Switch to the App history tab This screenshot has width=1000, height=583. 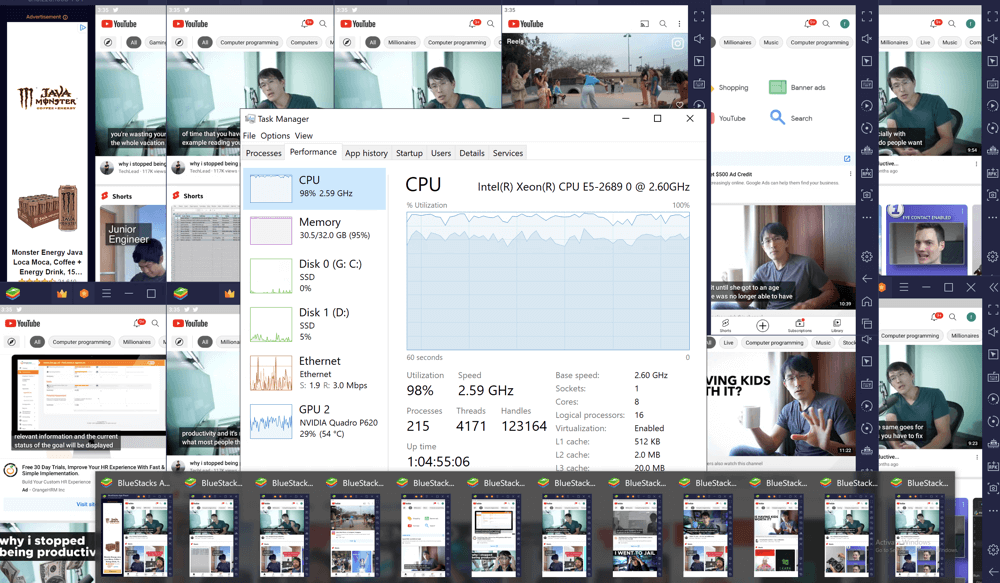(x=366, y=153)
